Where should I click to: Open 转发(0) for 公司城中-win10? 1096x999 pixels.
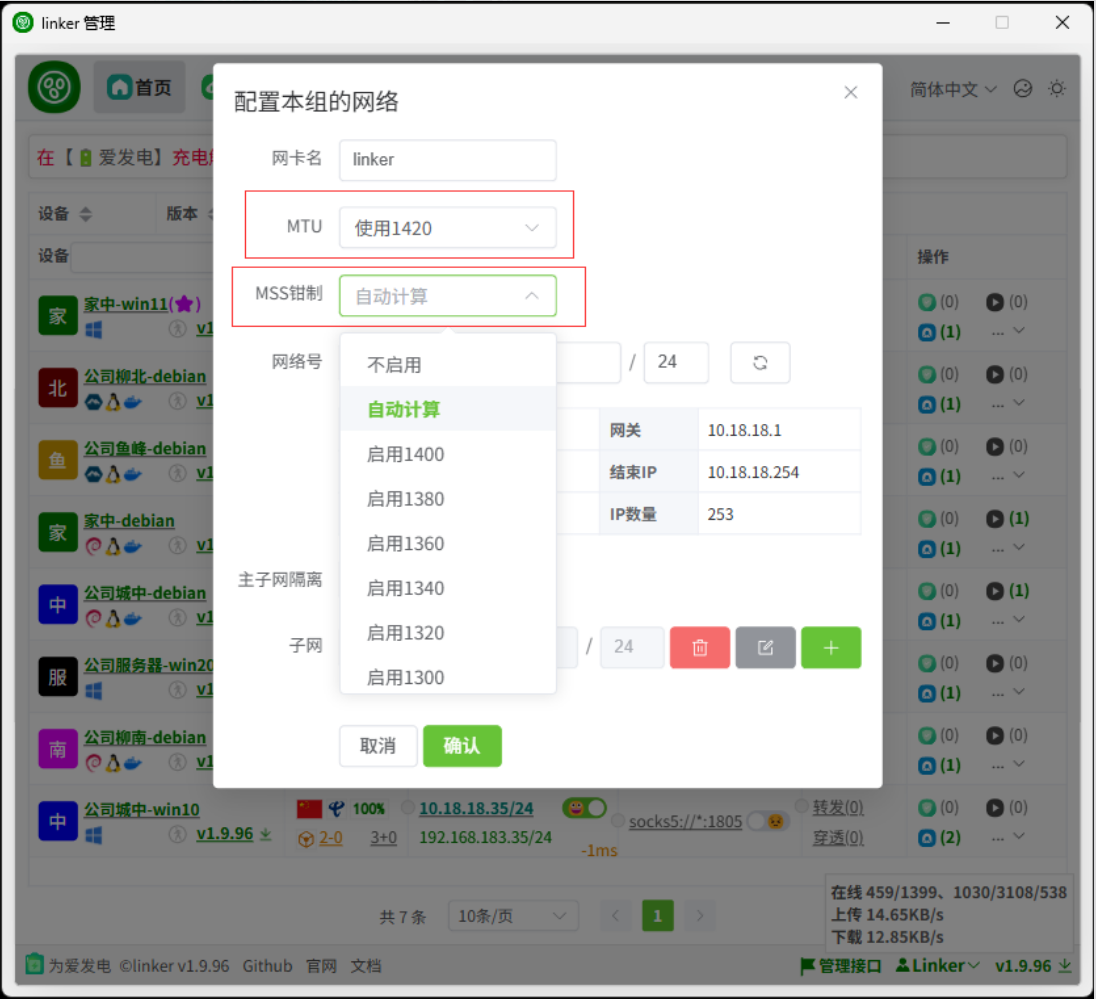click(x=837, y=807)
